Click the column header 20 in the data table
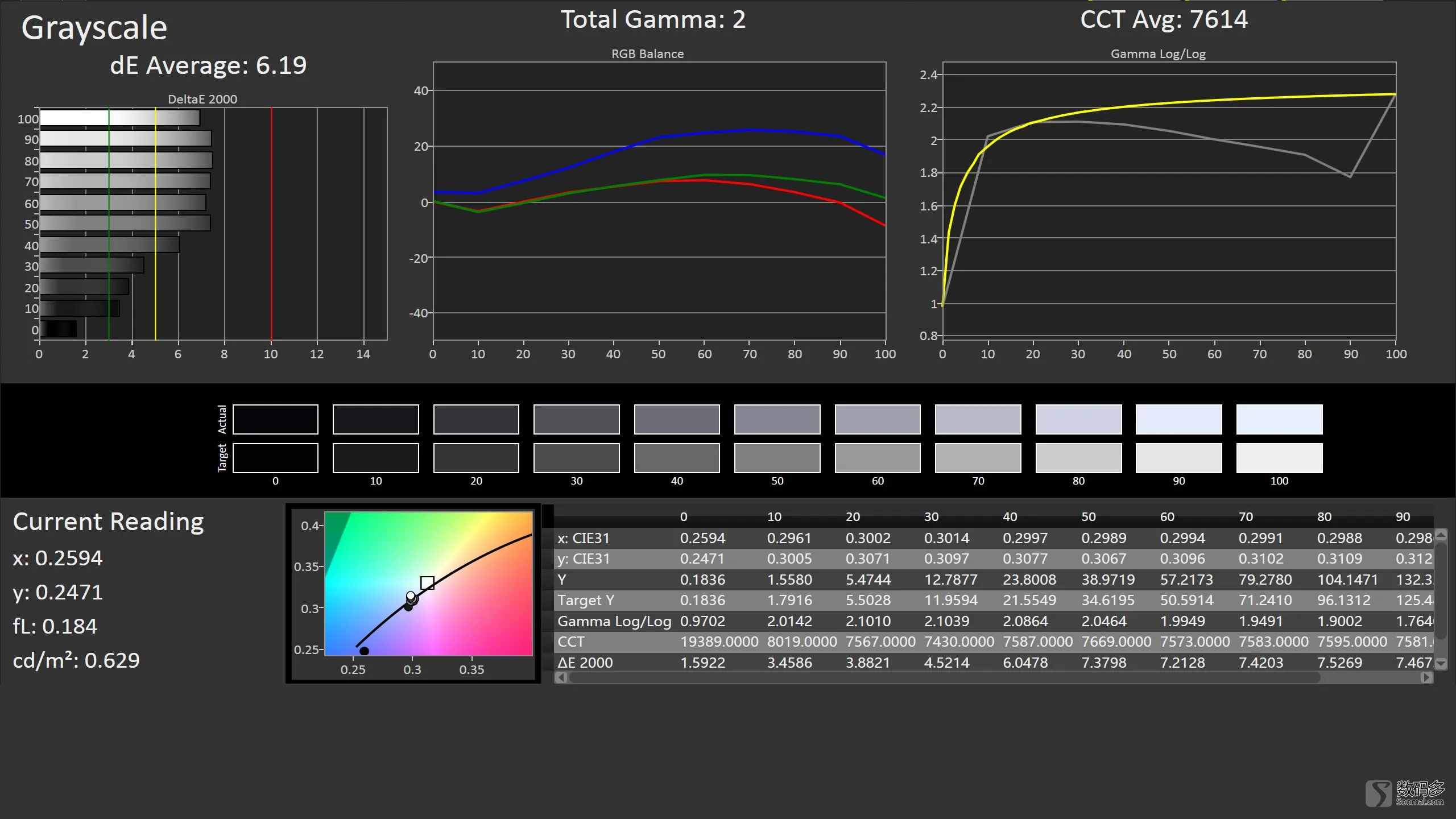 point(853,516)
